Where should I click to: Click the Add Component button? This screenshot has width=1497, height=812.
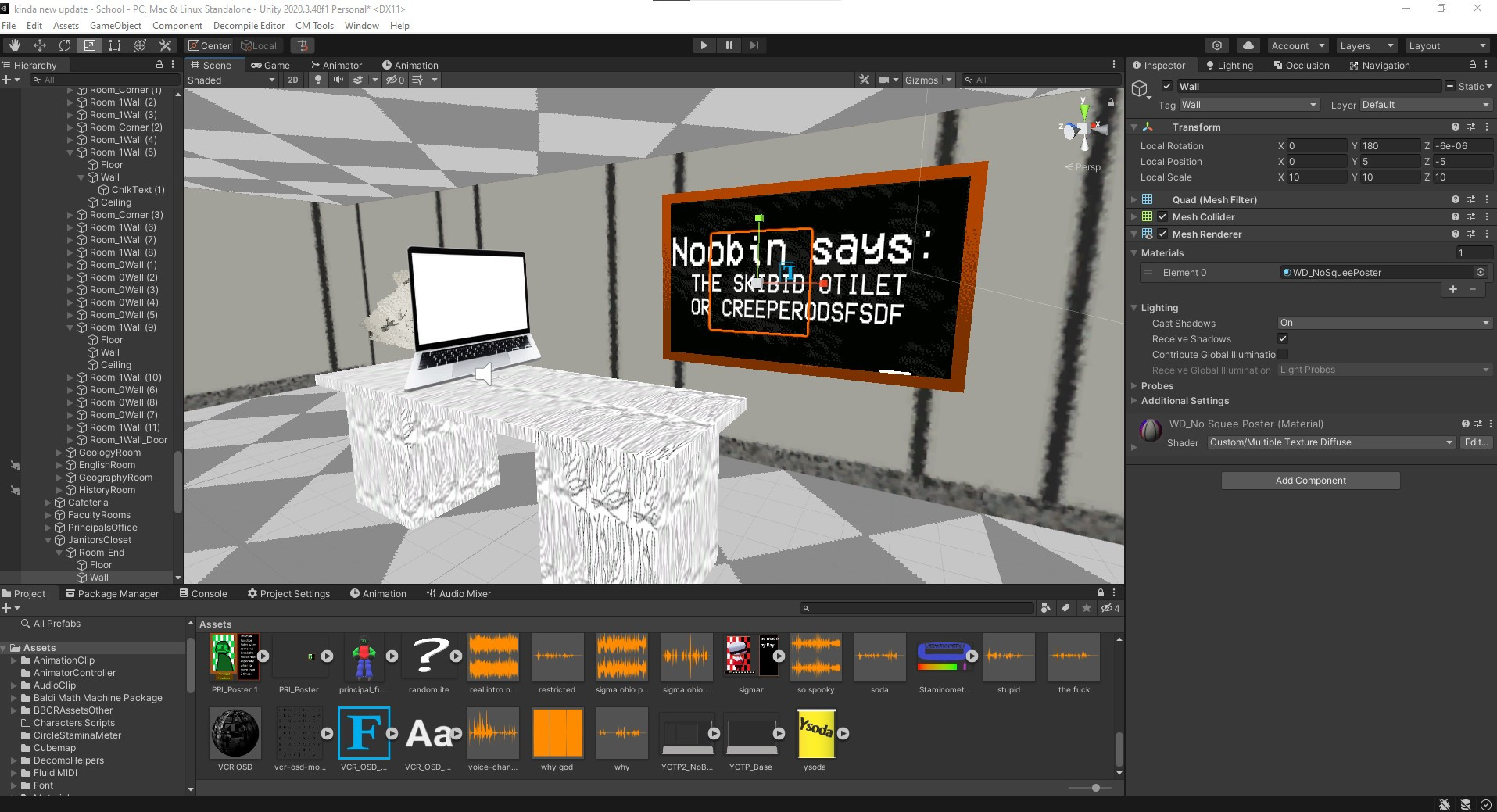[x=1310, y=481]
